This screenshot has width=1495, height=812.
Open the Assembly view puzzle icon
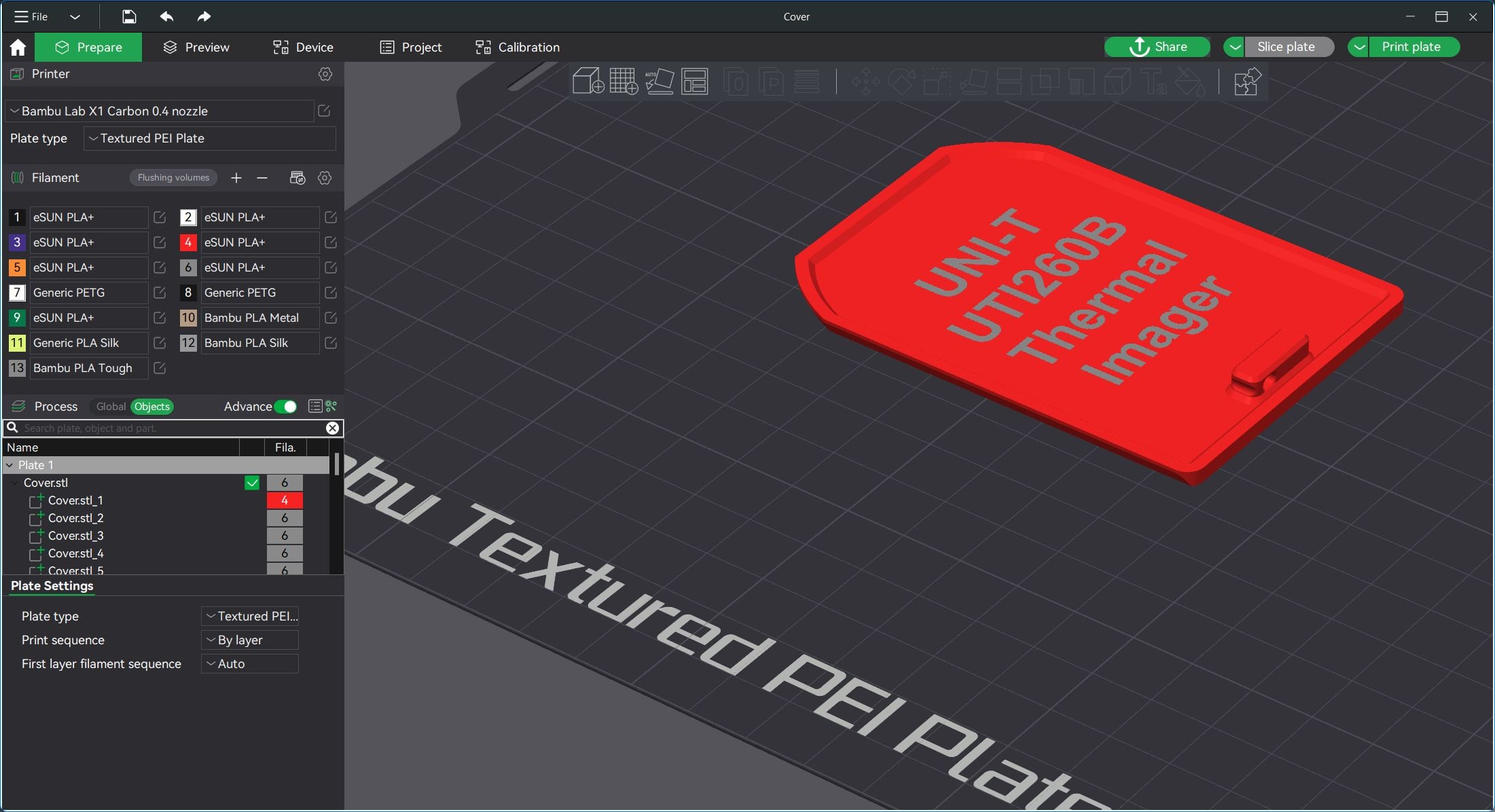(1247, 82)
